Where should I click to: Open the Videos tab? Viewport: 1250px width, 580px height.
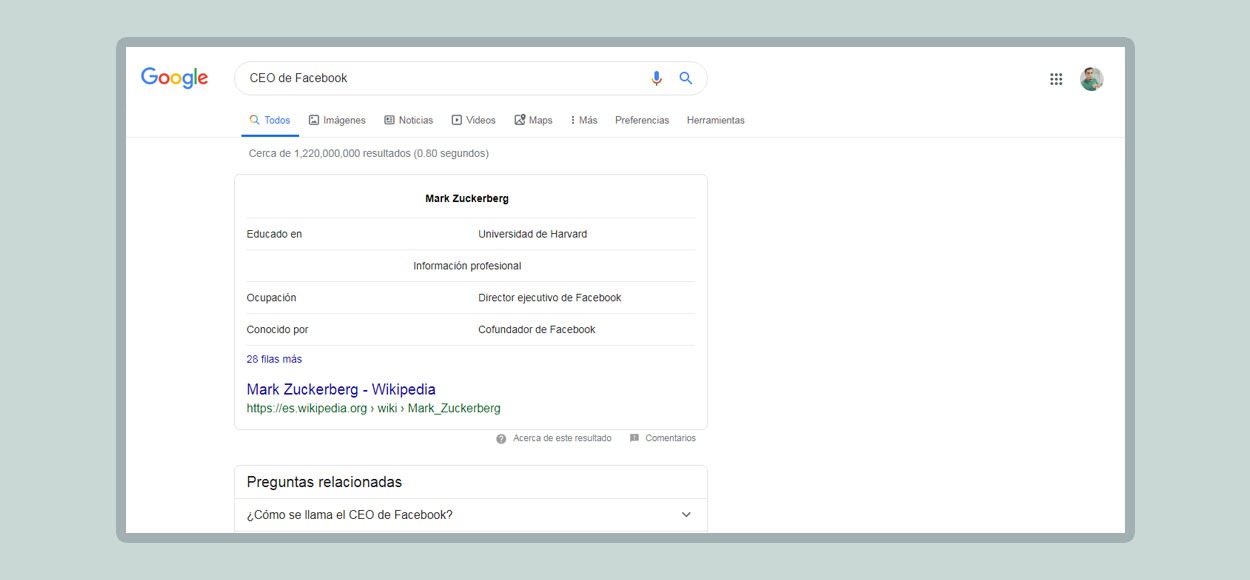point(473,120)
